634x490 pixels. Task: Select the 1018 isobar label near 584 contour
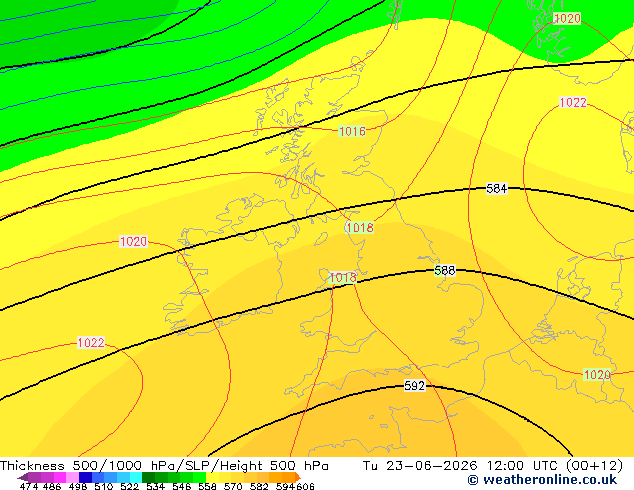pos(360,228)
